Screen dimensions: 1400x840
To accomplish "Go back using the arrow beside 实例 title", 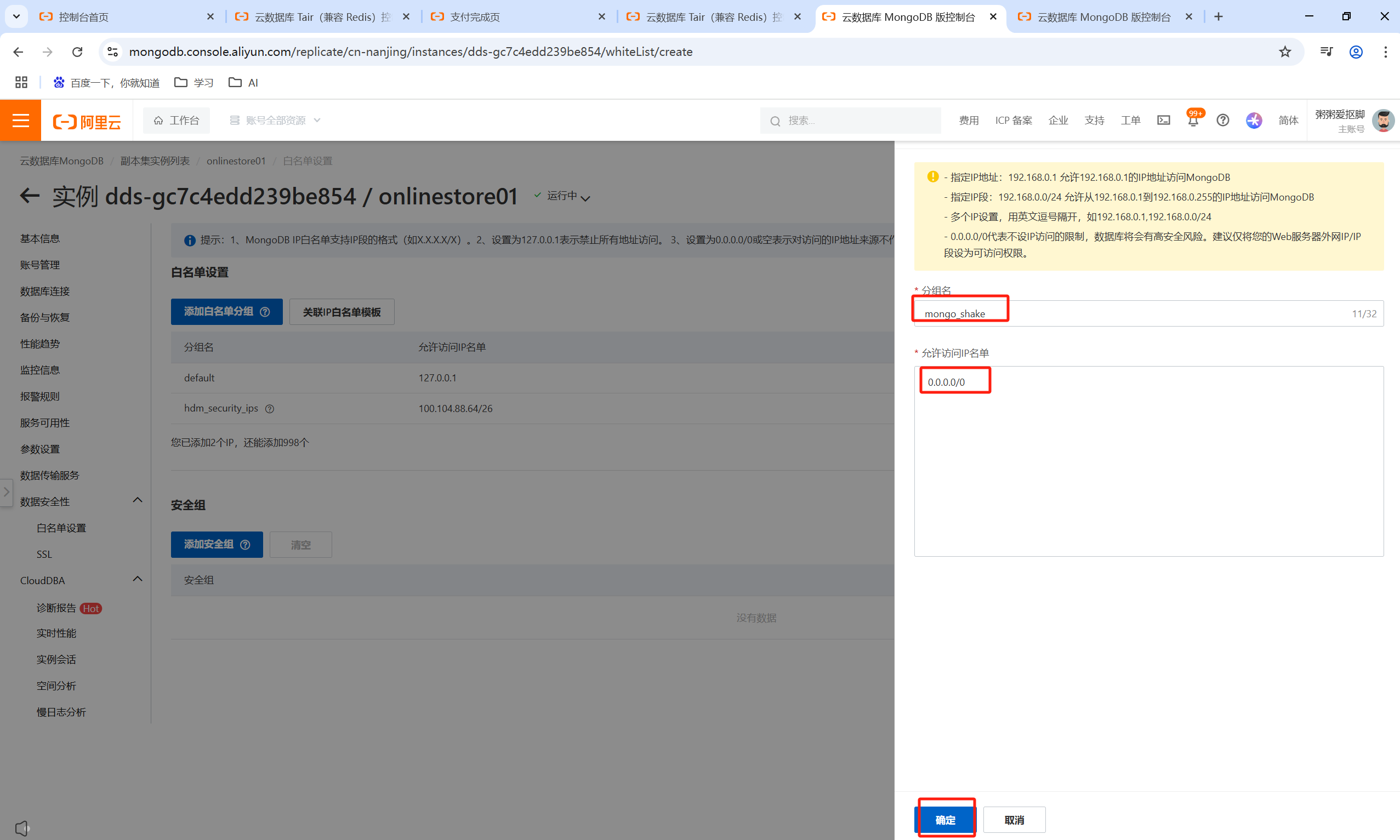I will tap(30, 196).
